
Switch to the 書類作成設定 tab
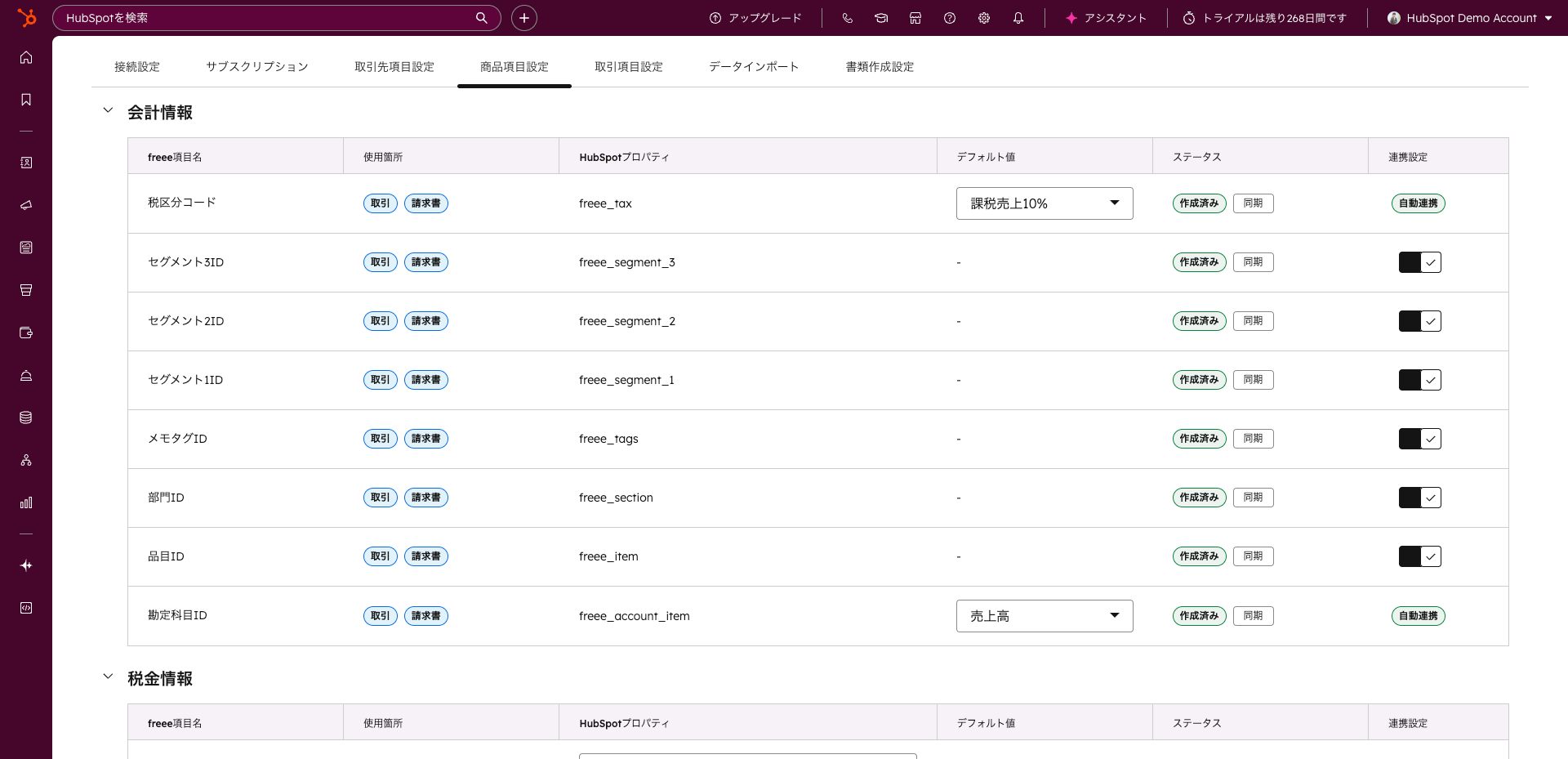click(x=880, y=67)
